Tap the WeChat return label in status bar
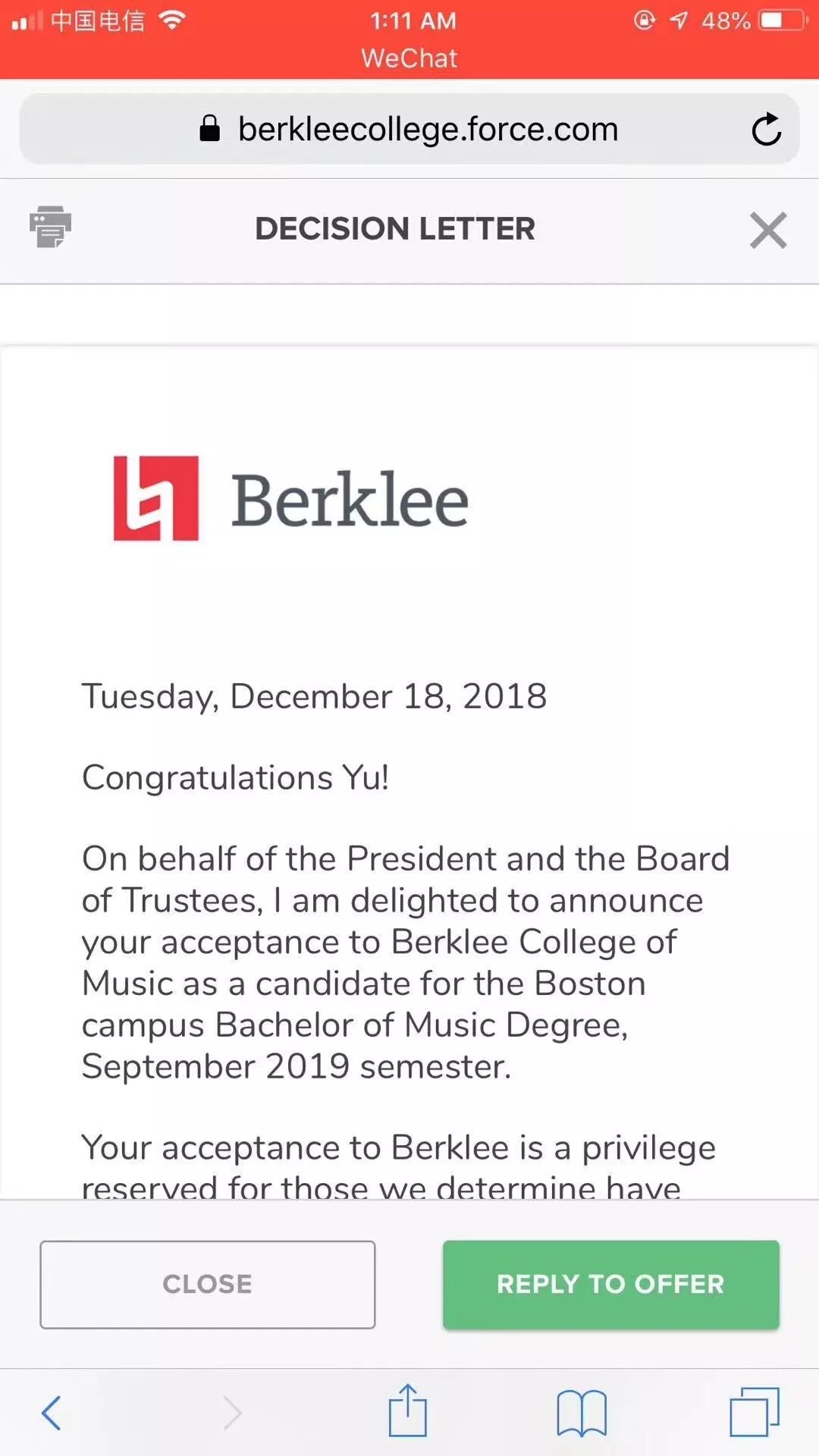The width and height of the screenshot is (819, 1456). (x=409, y=58)
